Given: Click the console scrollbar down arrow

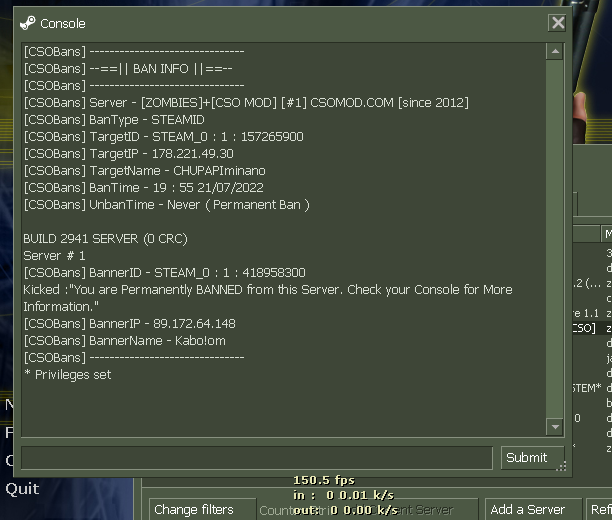Looking at the screenshot, I should pyautogui.click(x=555, y=427).
